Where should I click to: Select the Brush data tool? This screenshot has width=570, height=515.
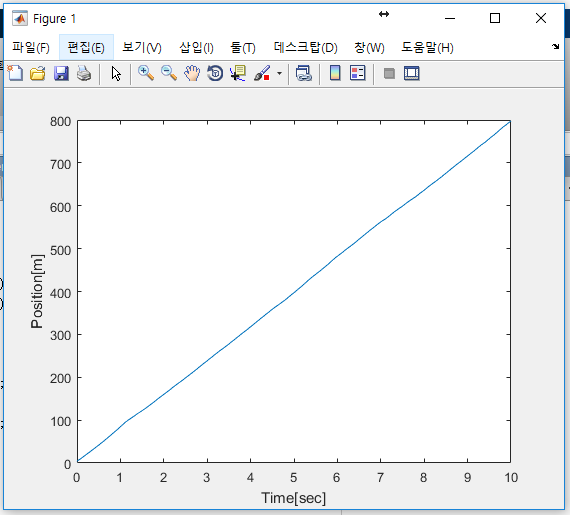pyautogui.click(x=262, y=73)
